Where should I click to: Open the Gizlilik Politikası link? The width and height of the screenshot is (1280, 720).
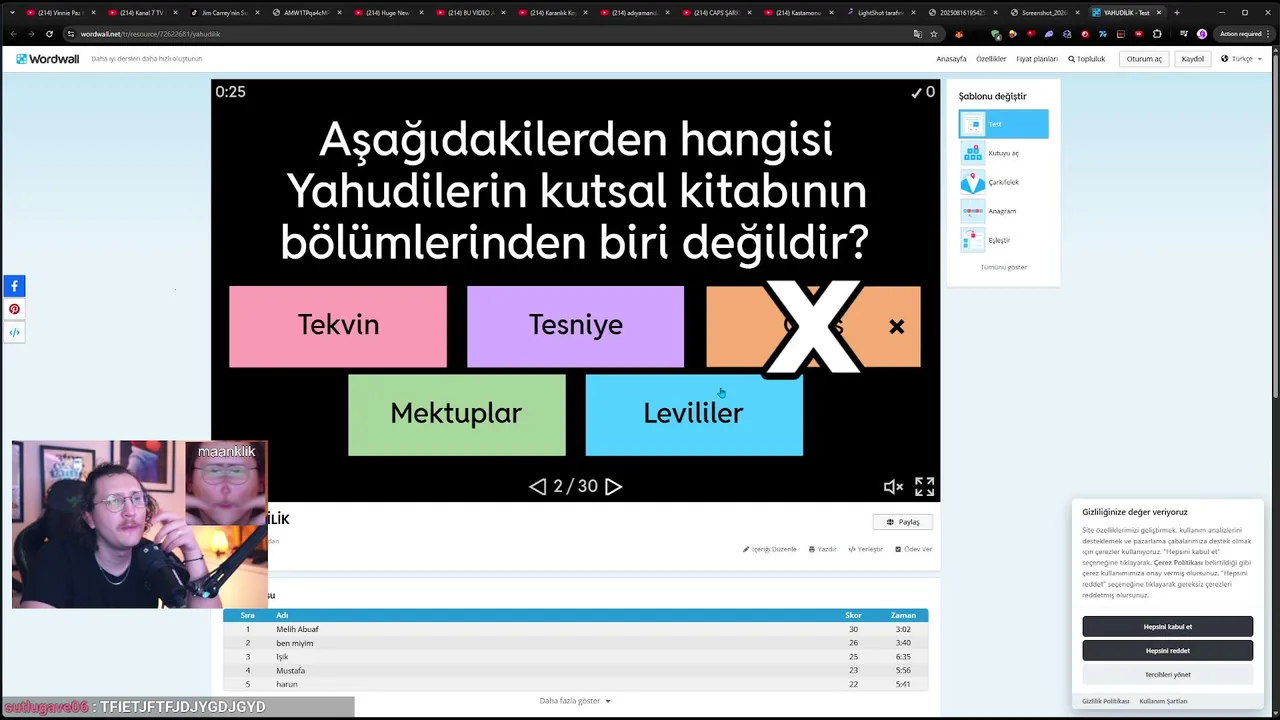[x=1106, y=702]
